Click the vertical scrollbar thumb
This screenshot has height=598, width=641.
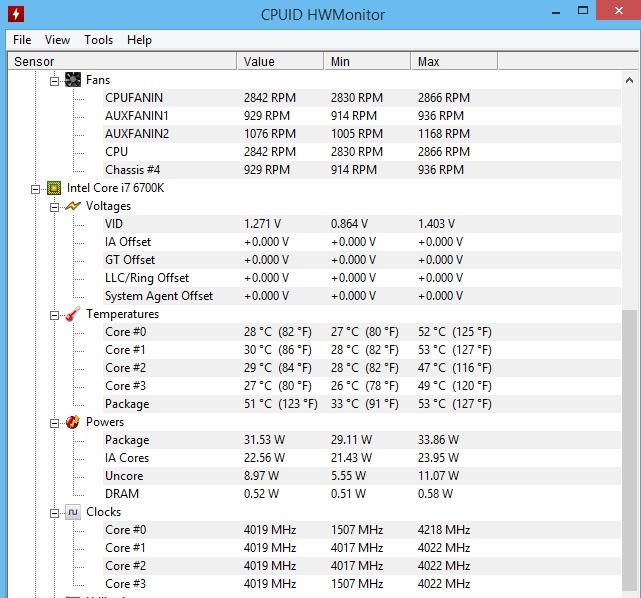click(630, 450)
